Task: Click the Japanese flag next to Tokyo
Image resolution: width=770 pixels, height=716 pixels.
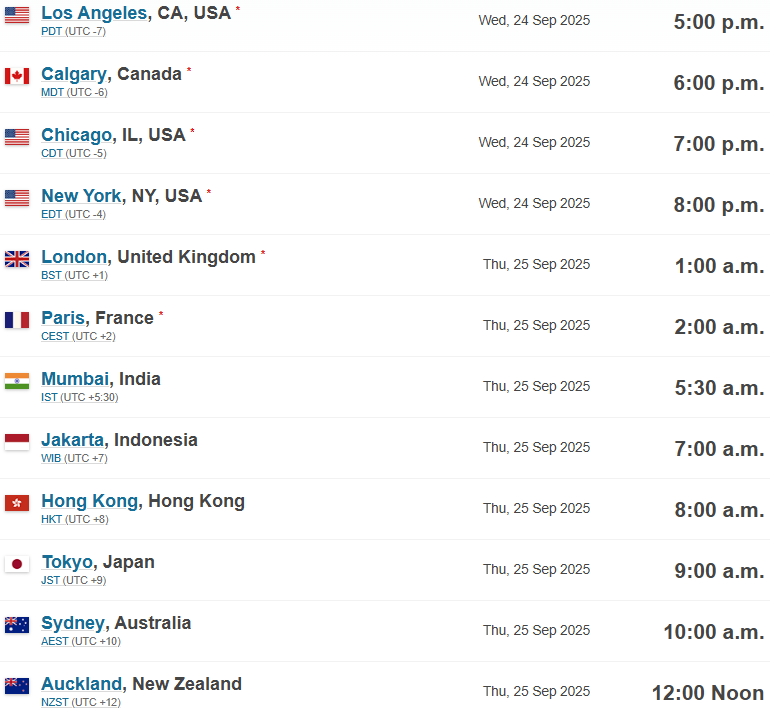Action: [17, 564]
